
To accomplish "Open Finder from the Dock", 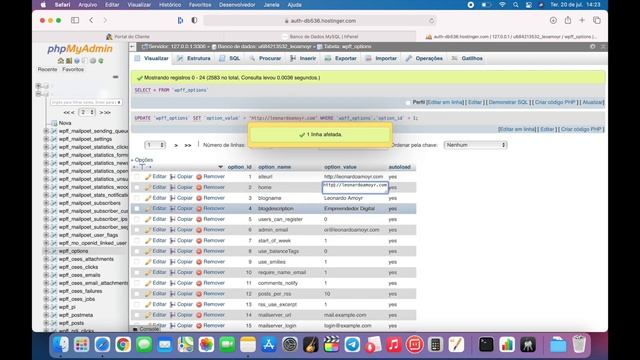I will pos(61,345).
